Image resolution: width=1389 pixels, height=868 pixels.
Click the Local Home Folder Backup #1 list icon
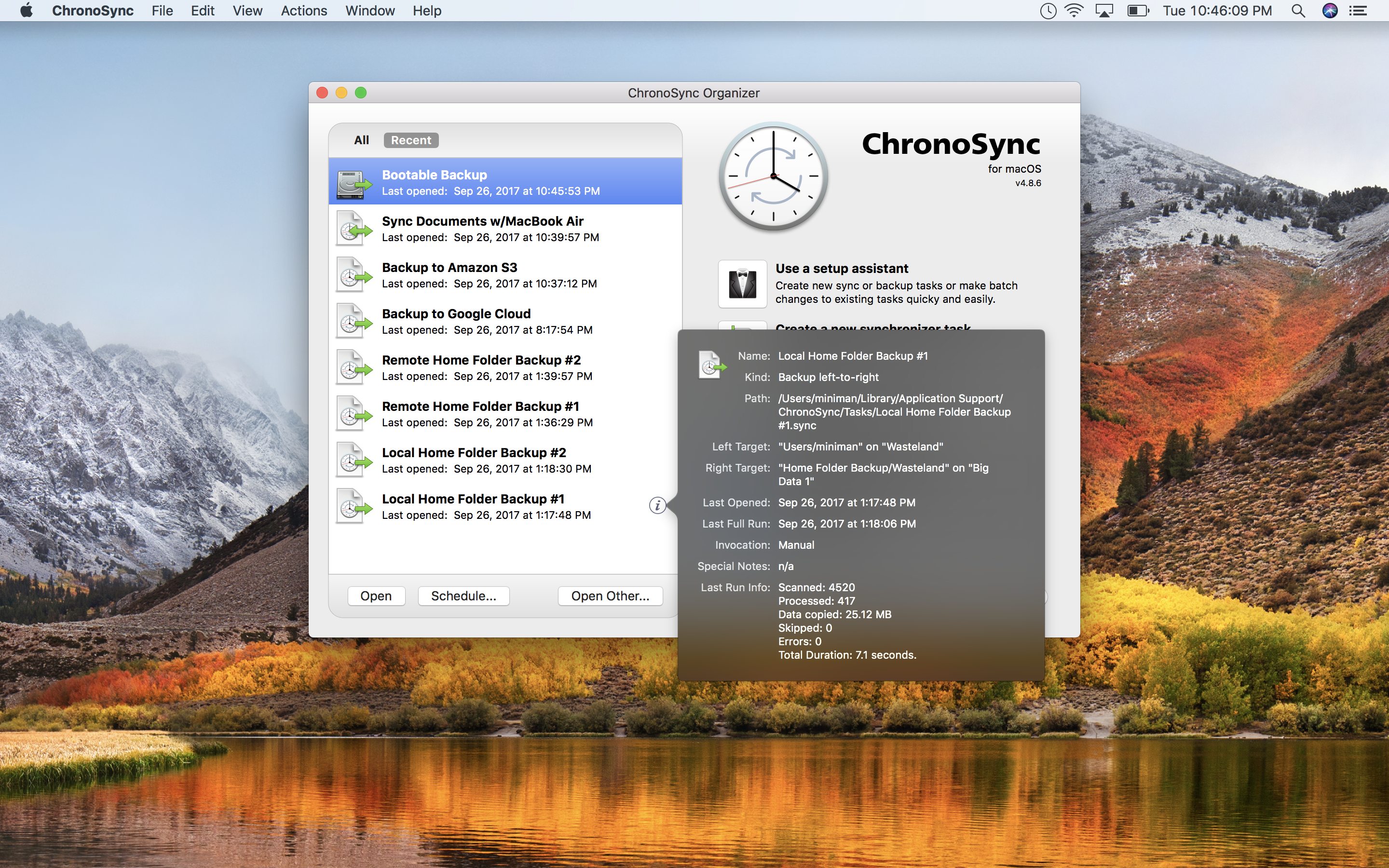click(x=354, y=506)
